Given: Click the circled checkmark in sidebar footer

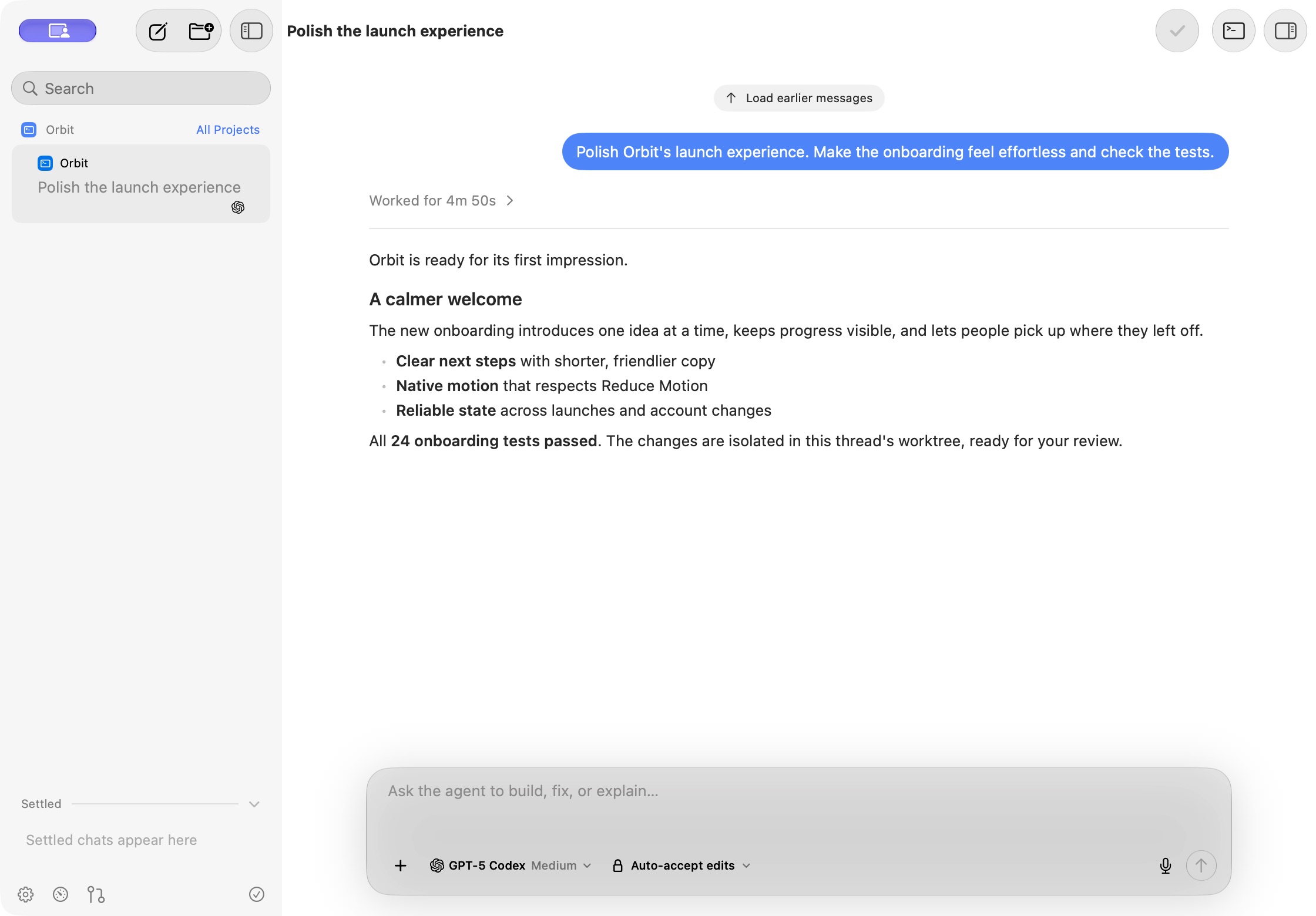Looking at the screenshot, I should [257, 894].
